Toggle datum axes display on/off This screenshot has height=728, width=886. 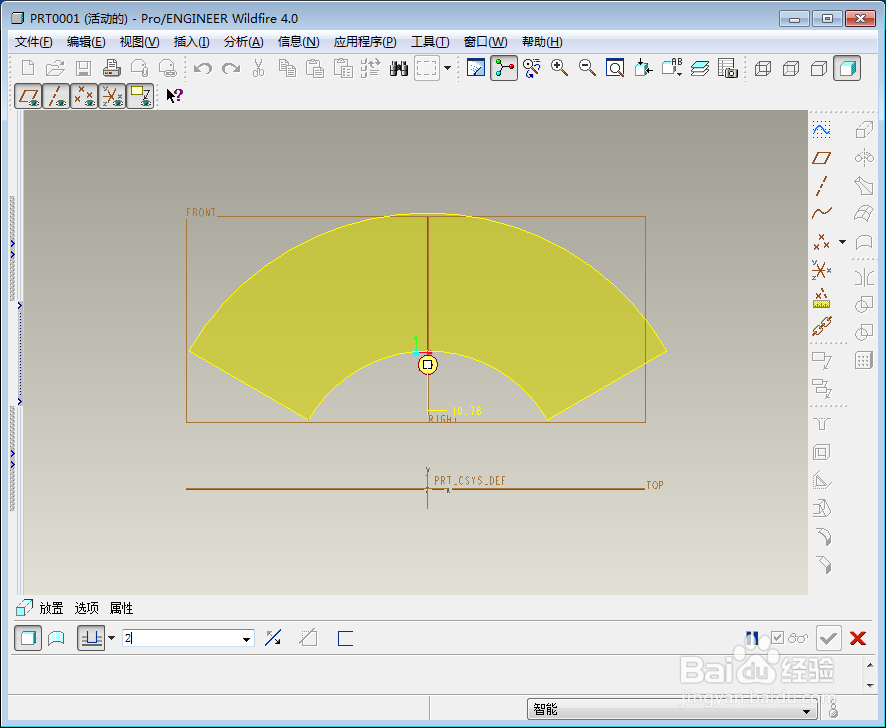tap(57, 96)
